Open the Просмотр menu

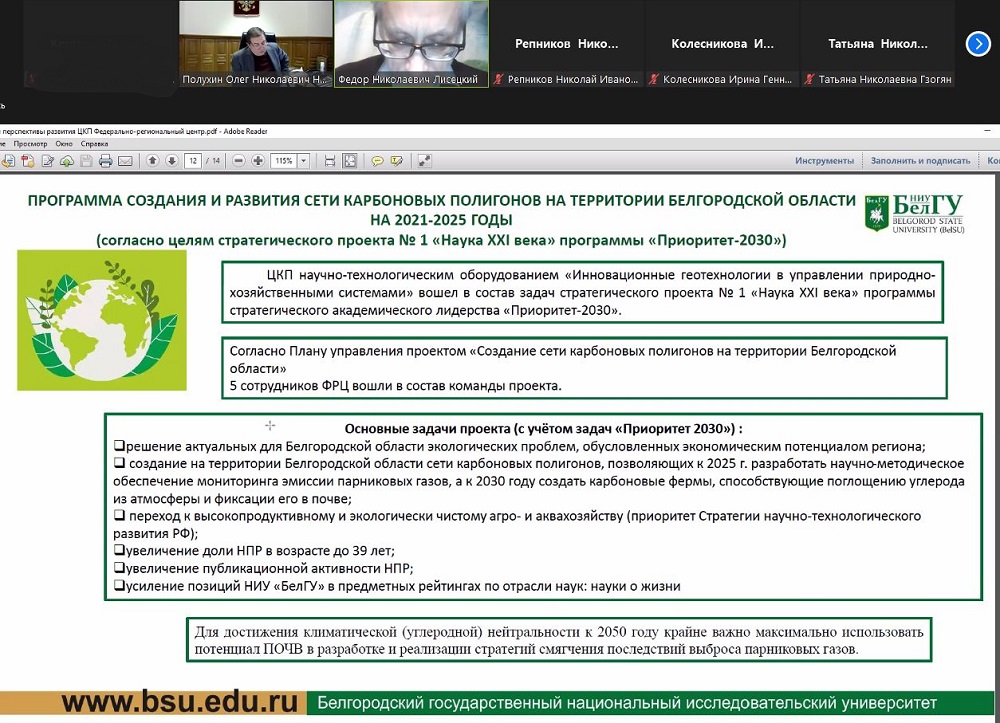pyautogui.click(x=30, y=144)
